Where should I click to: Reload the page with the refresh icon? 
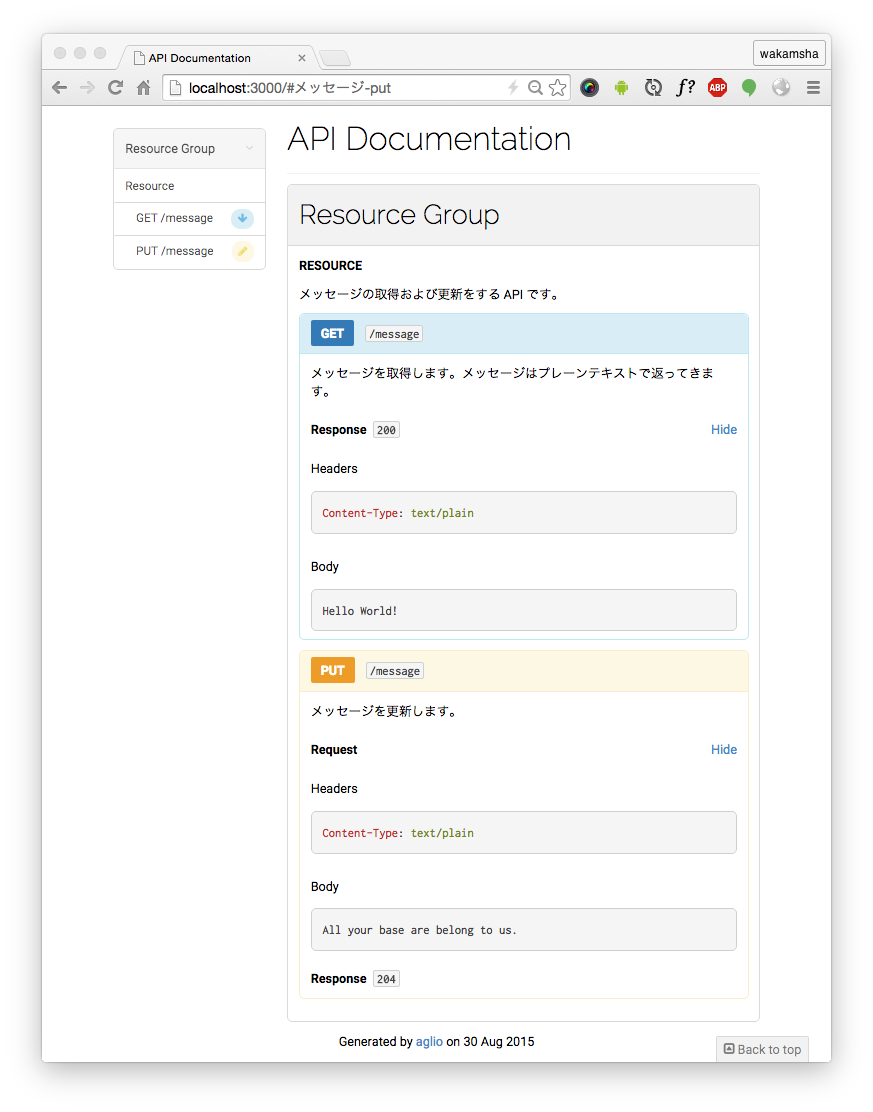pos(115,88)
